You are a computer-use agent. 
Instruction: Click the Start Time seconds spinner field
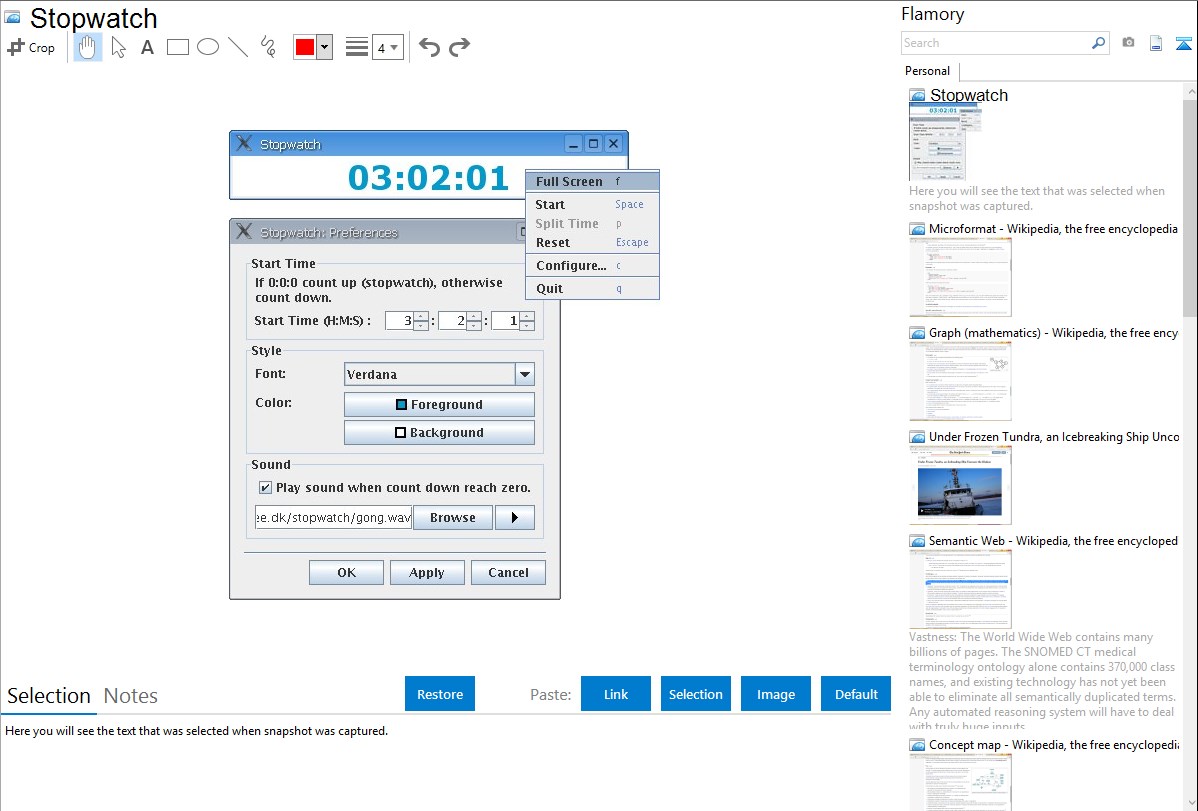513,321
